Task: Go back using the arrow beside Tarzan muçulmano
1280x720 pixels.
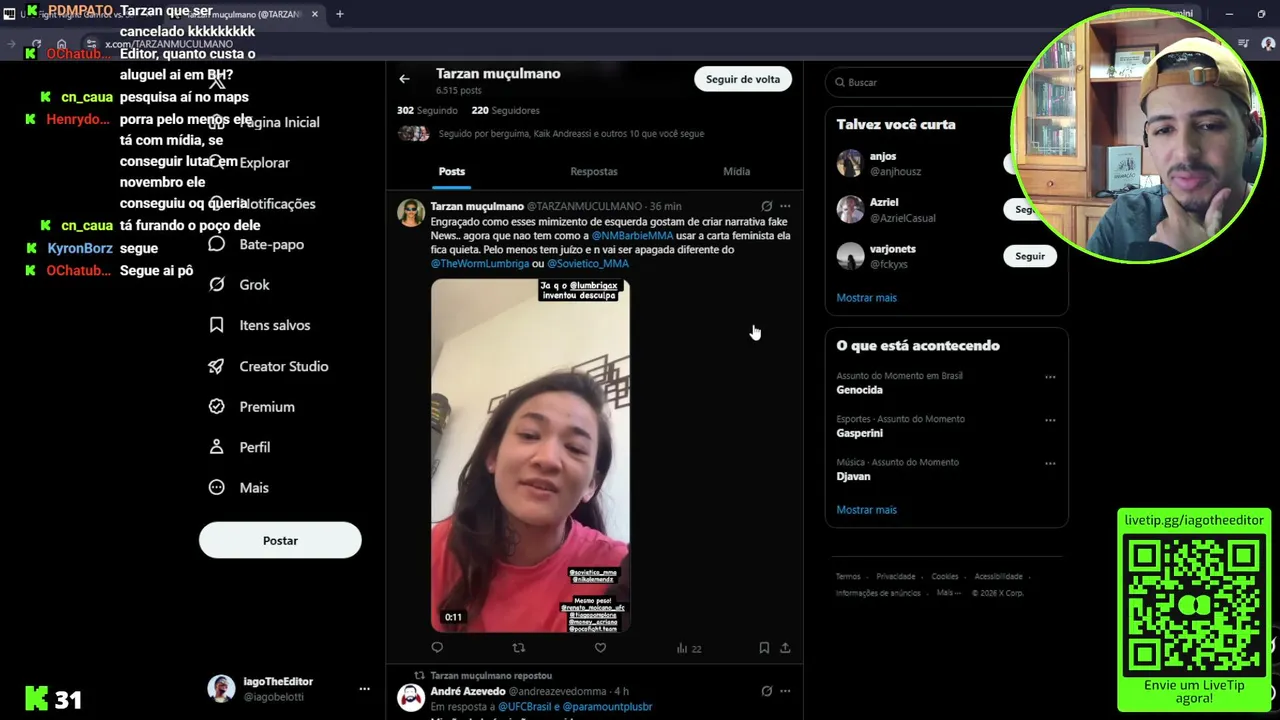Action: [x=404, y=79]
